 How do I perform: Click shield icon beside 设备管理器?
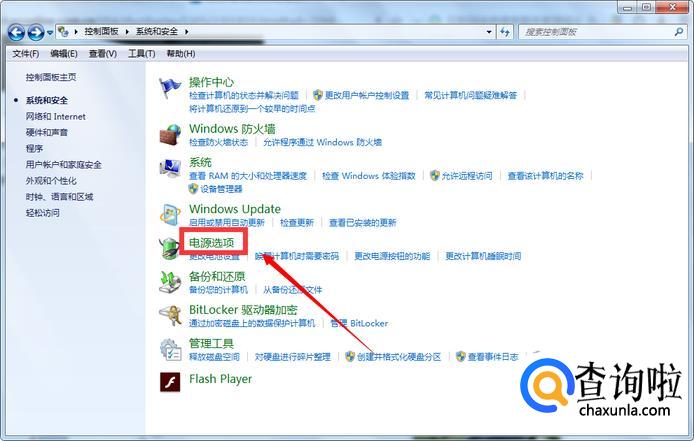point(193,189)
